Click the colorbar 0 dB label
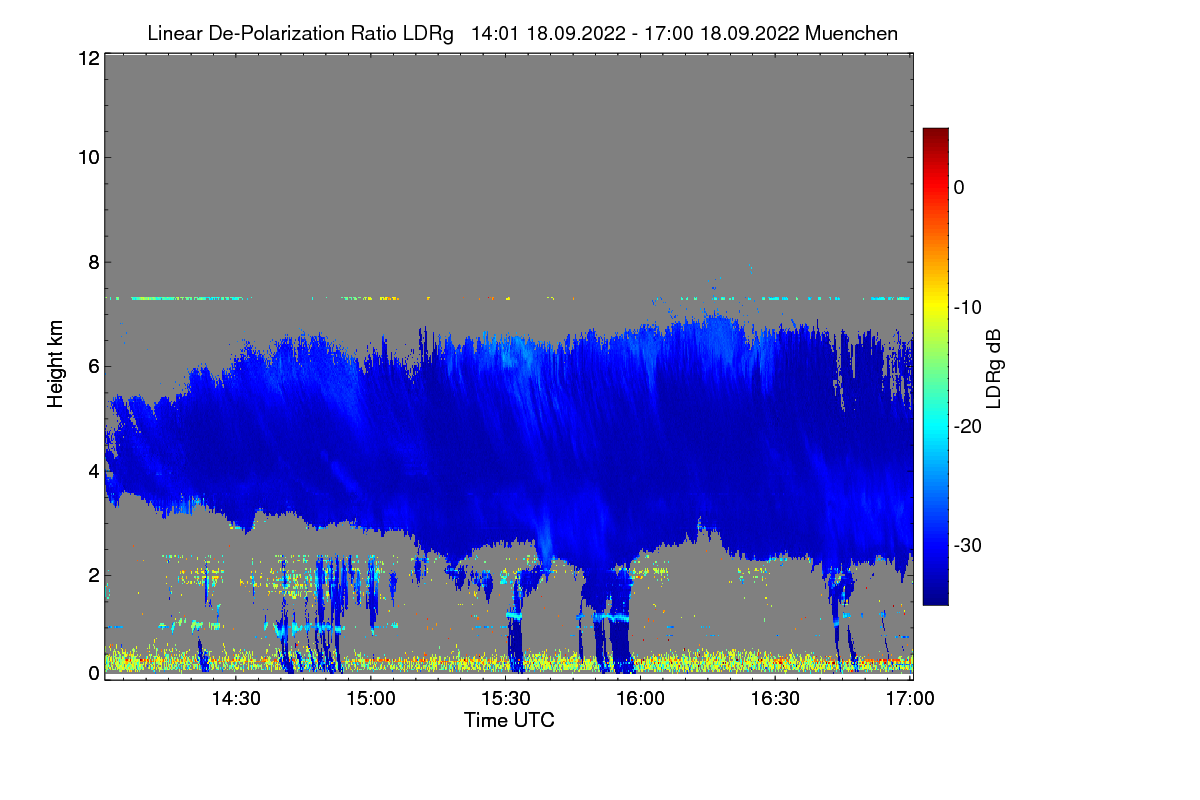Screen dimensions: 1200x800 pos(959,187)
